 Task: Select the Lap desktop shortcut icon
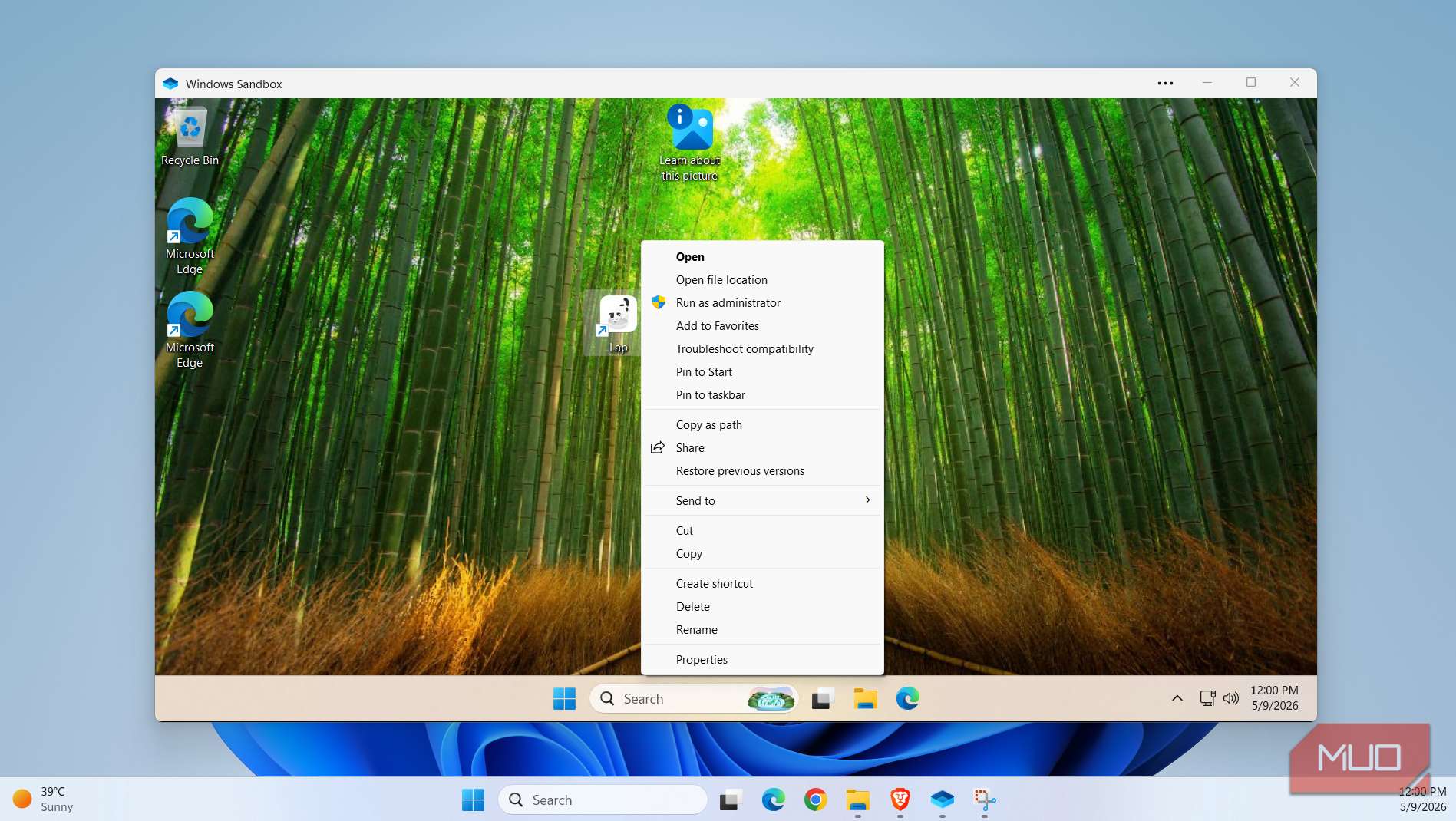[618, 323]
